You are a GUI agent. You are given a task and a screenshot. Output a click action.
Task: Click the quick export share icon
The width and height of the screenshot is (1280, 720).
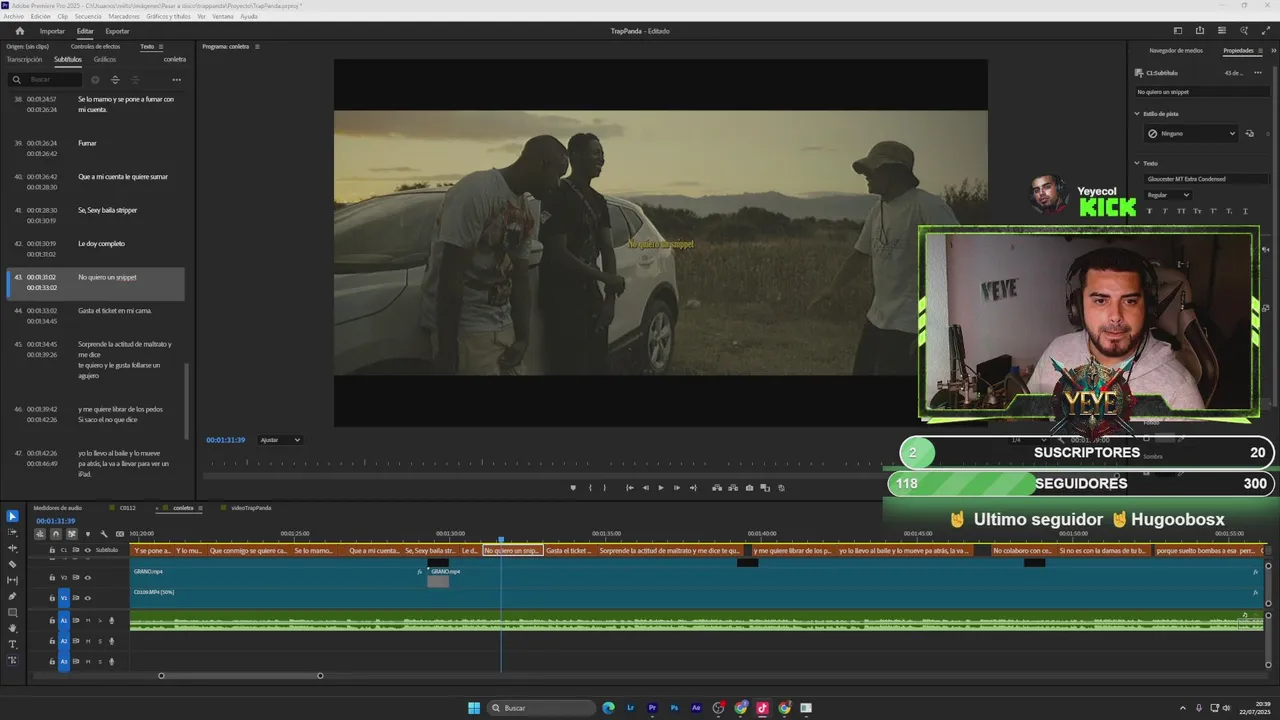1200,31
